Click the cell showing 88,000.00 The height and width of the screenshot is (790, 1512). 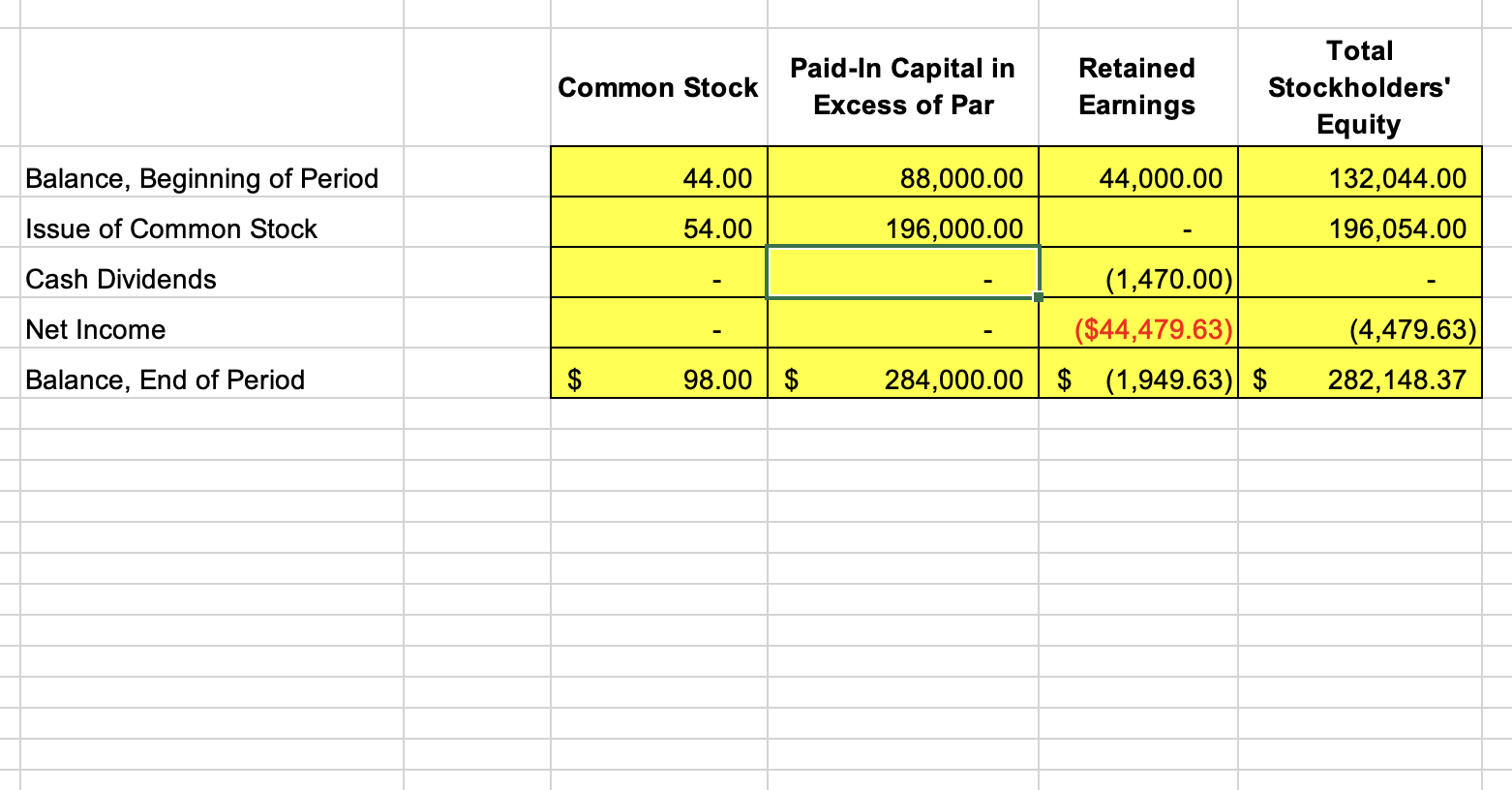point(902,178)
